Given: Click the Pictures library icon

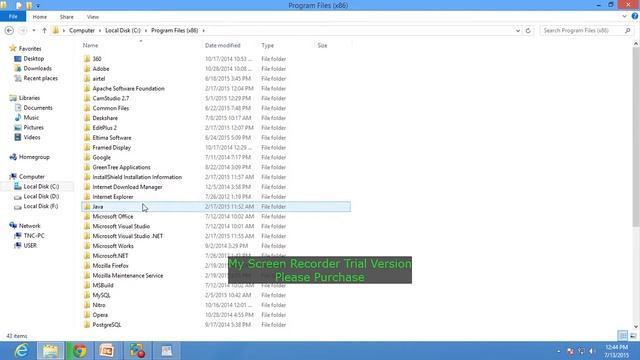Looking at the screenshot, I should pos(18,127).
